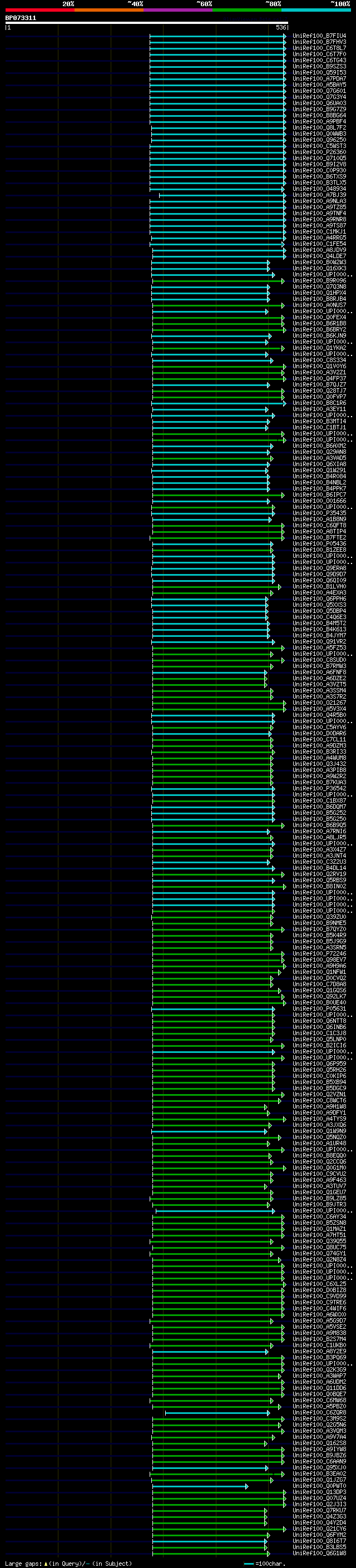Viewport: 356px width, 1568px height.
Task: Click the short cyan bar for UniRef100_Q0PWT0
Action: pyautogui.click(x=200, y=1486)
